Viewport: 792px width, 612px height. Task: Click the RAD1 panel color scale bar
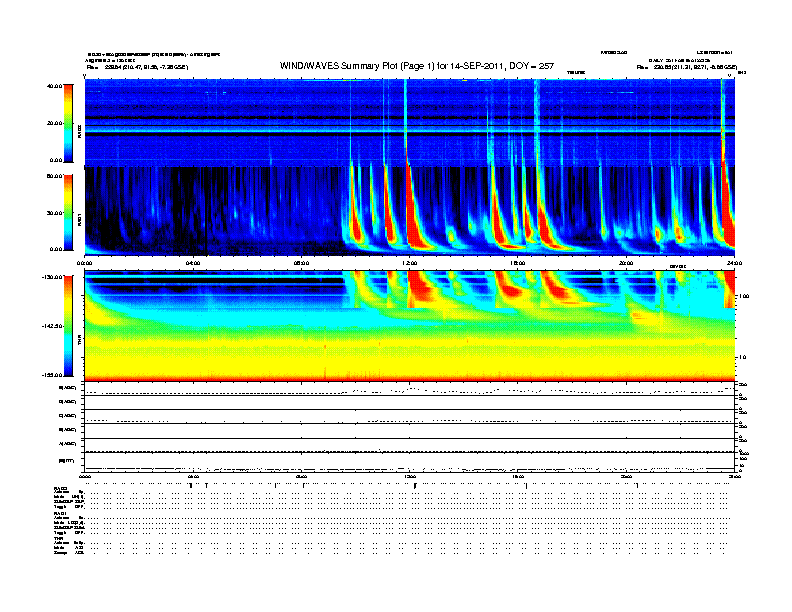[68, 212]
